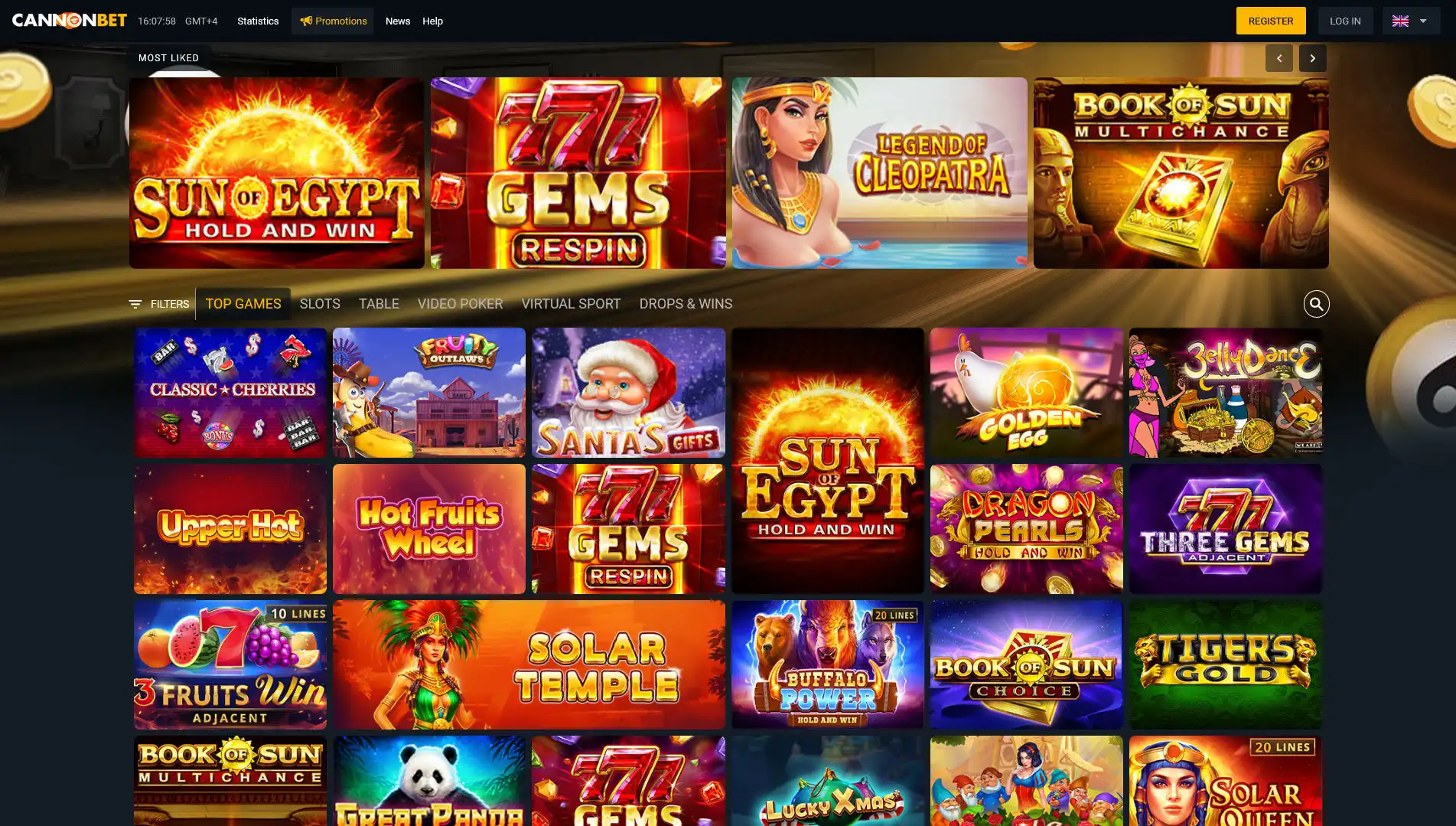Click the Log In button
Image resolution: width=1456 pixels, height=826 pixels.
point(1345,21)
